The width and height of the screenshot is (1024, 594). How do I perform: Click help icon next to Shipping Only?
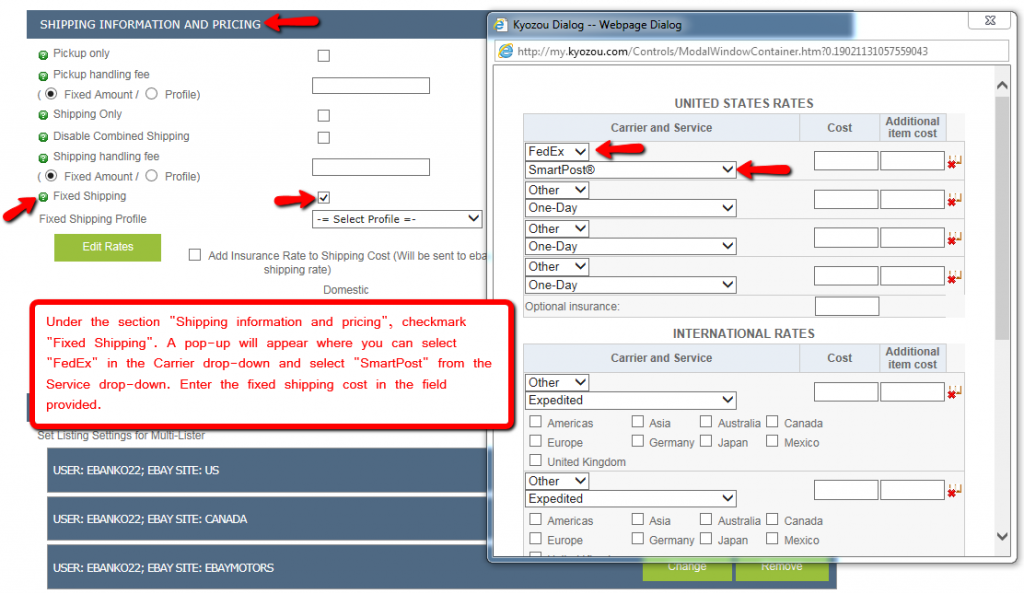click(43, 116)
